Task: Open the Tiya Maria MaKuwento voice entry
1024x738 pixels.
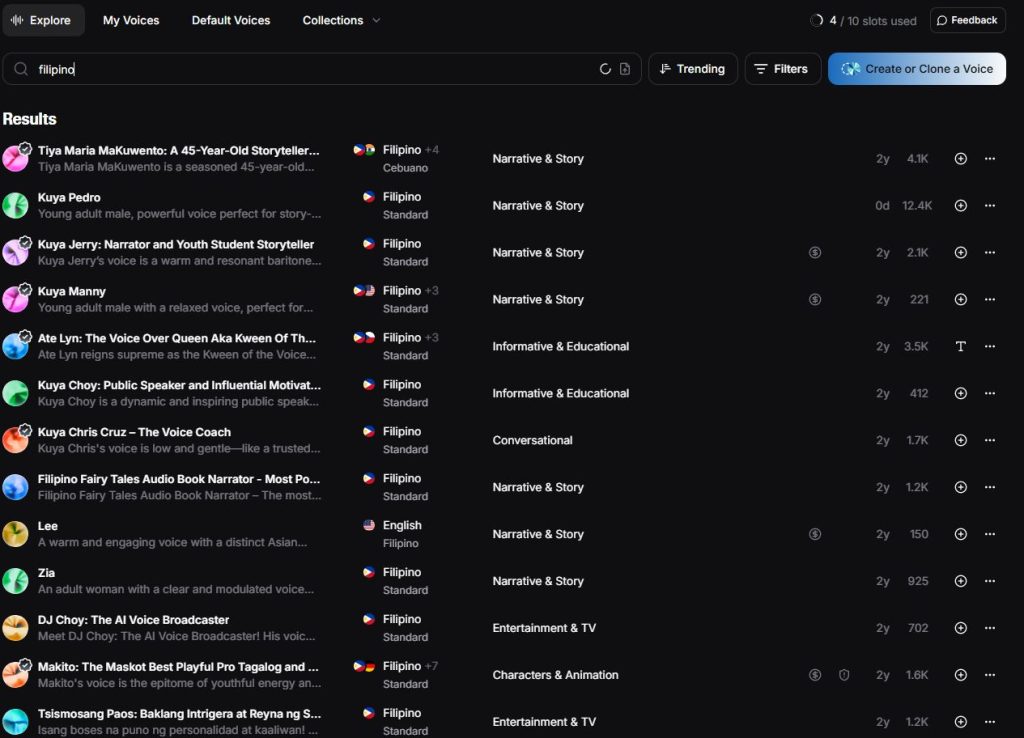Action: coord(179,151)
